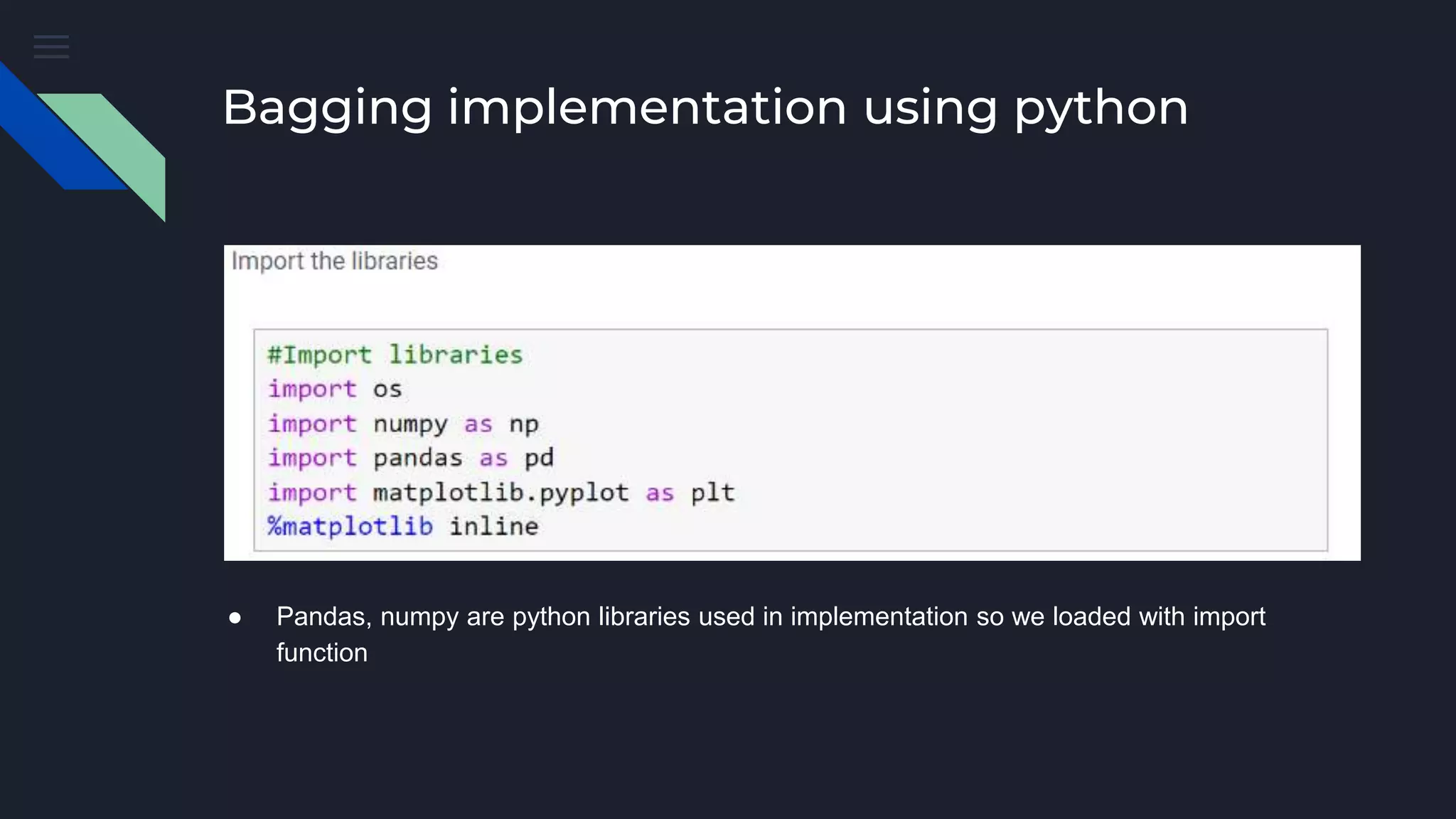Click the bullet point marker

click(x=235, y=618)
